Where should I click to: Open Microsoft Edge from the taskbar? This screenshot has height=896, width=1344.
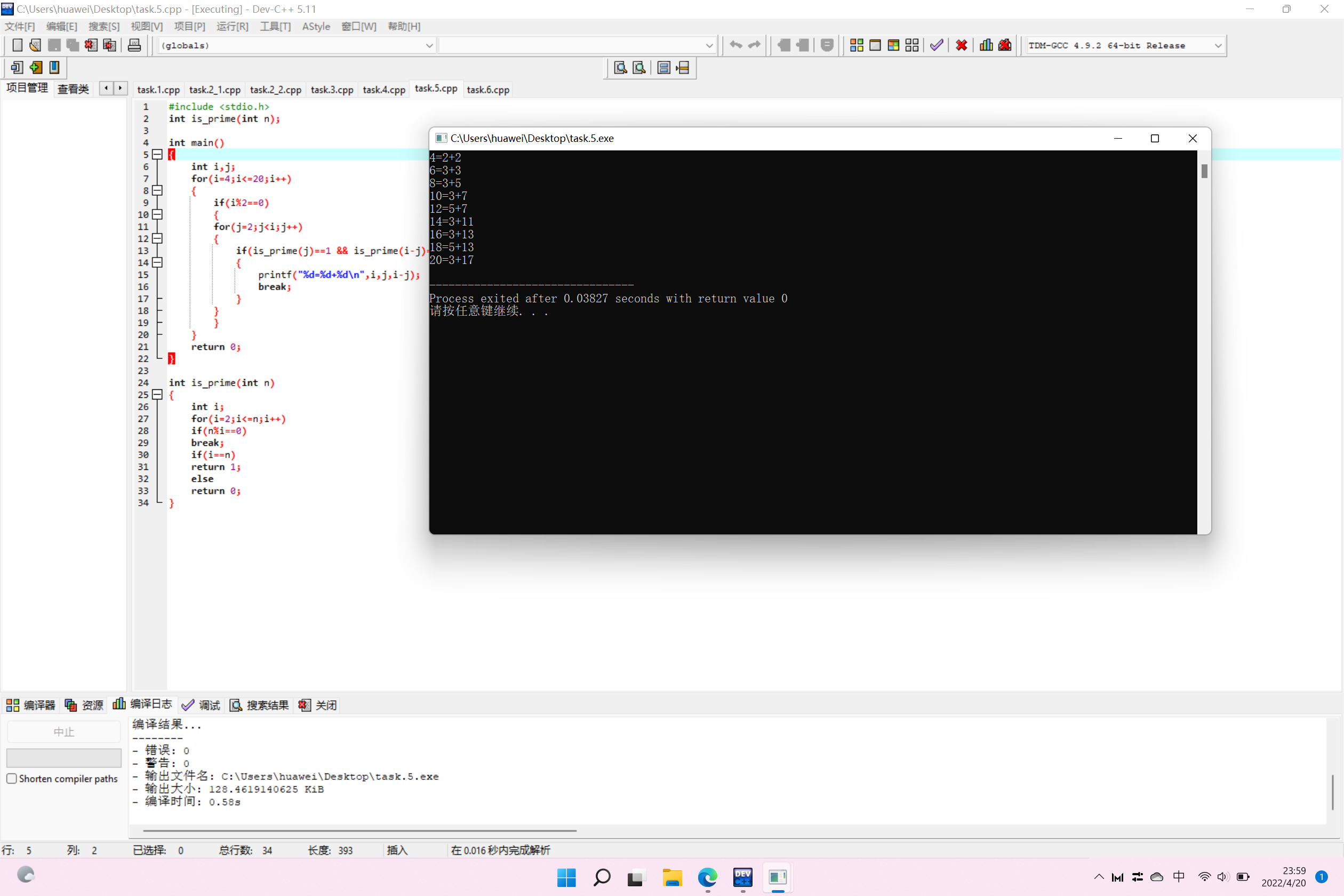click(707, 877)
